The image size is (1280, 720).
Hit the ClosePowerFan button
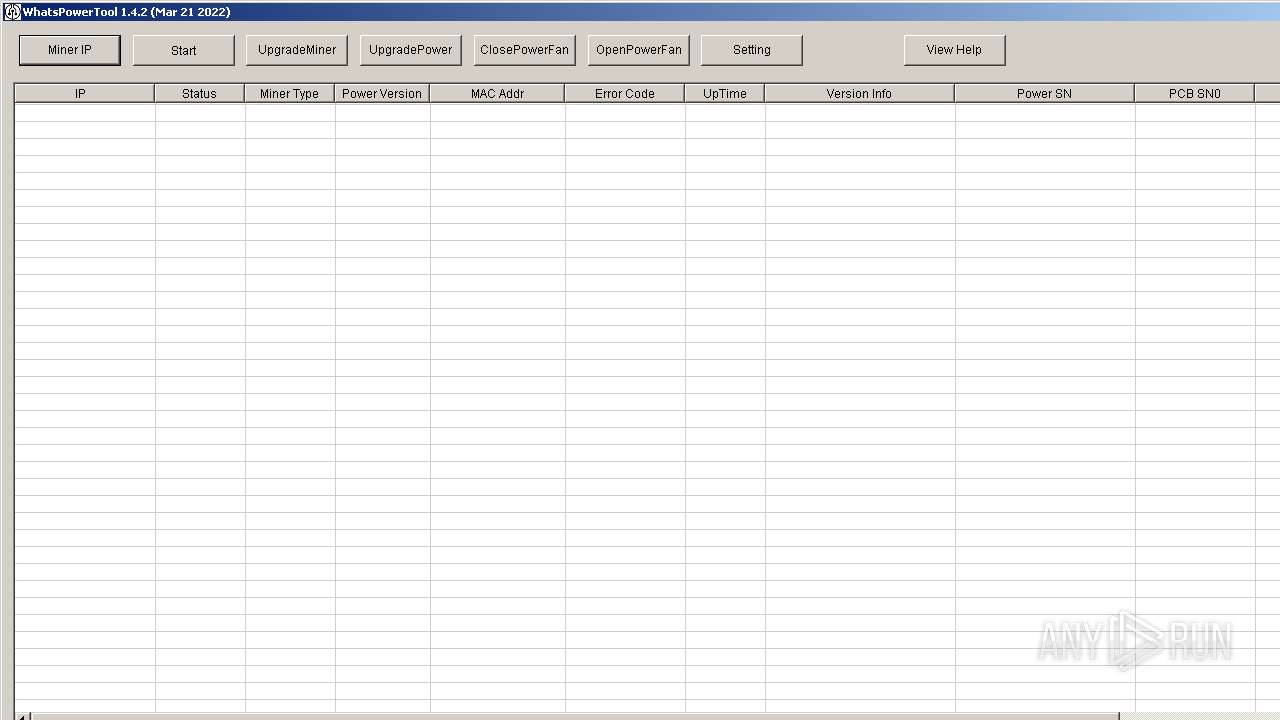click(525, 50)
